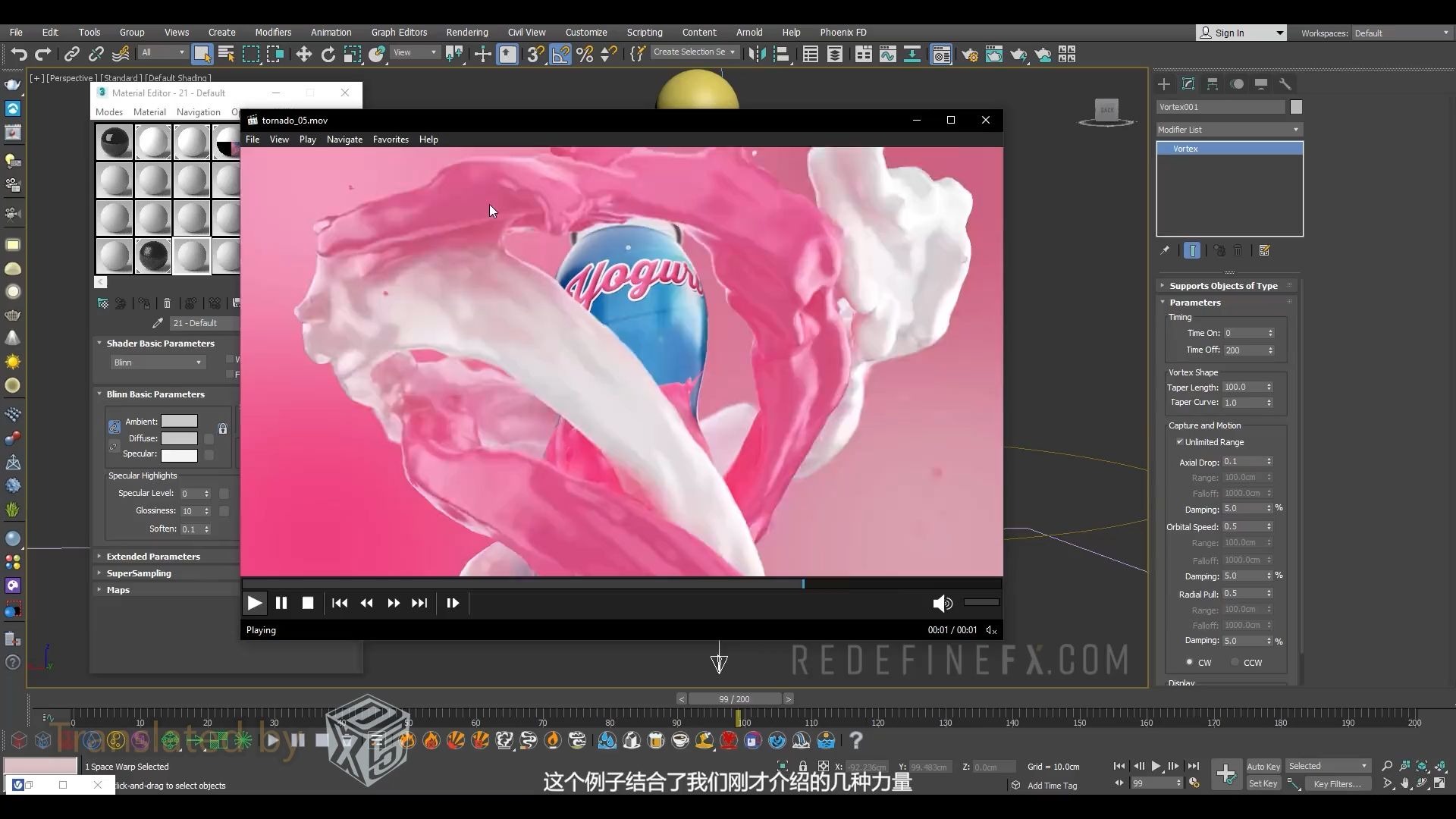This screenshot has height=819, width=1456.
Task: Open the Graph Editors menu
Action: click(x=399, y=33)
